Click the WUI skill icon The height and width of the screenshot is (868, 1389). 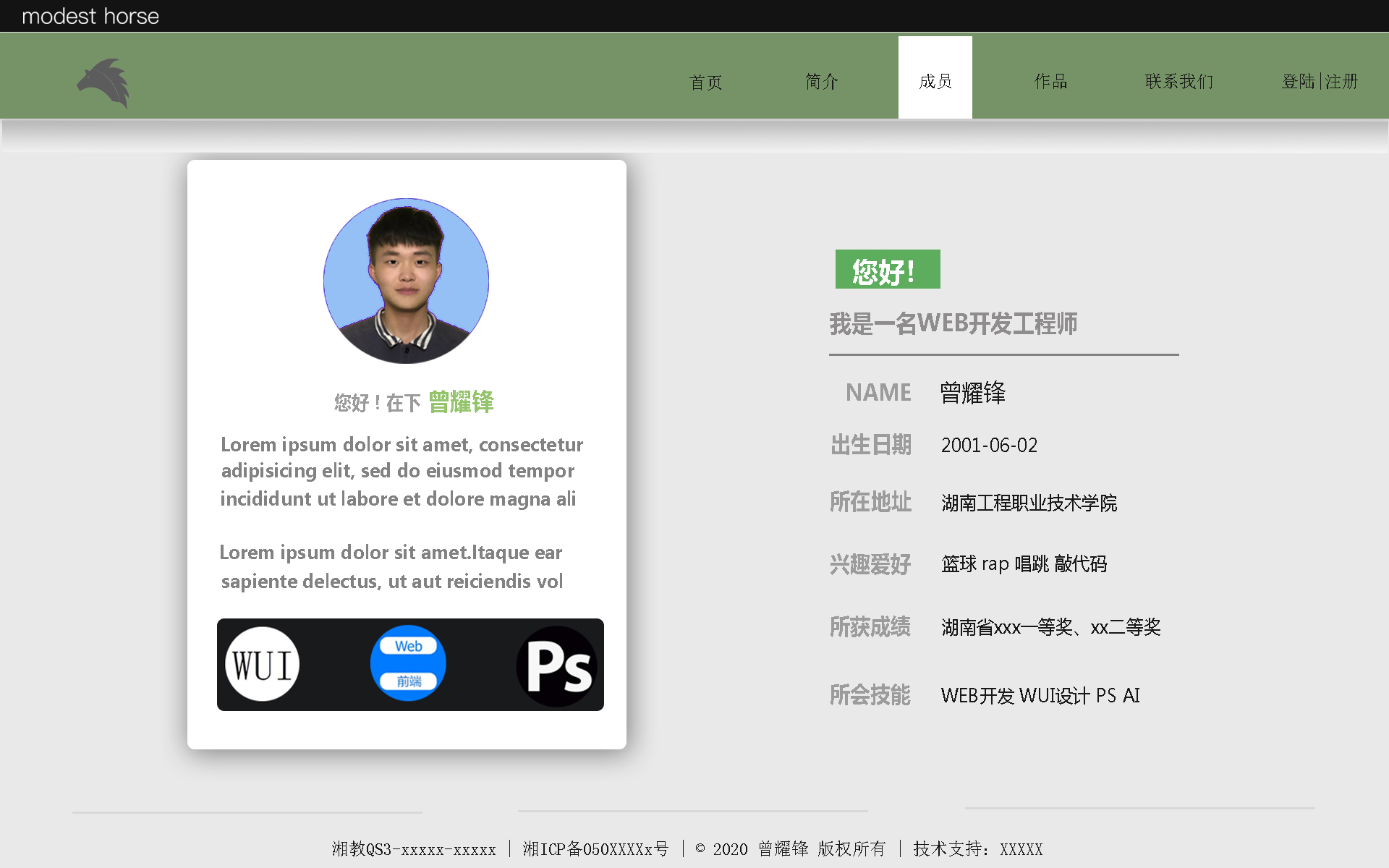pyautogui.click(x=262, y=664)
